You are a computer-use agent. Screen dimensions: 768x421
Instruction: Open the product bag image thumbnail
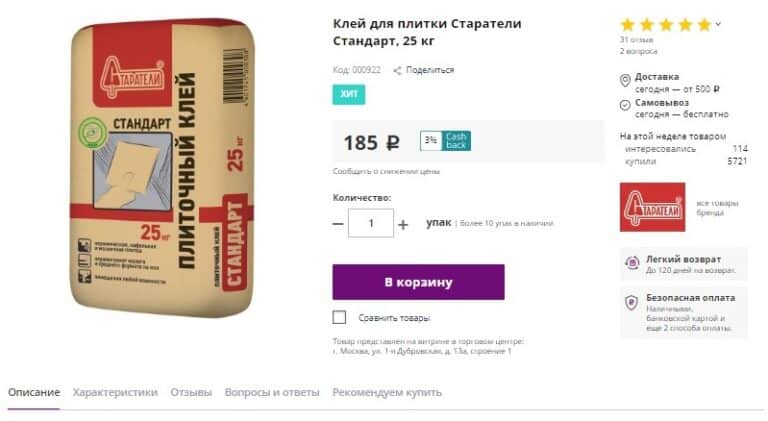(162, 166)
